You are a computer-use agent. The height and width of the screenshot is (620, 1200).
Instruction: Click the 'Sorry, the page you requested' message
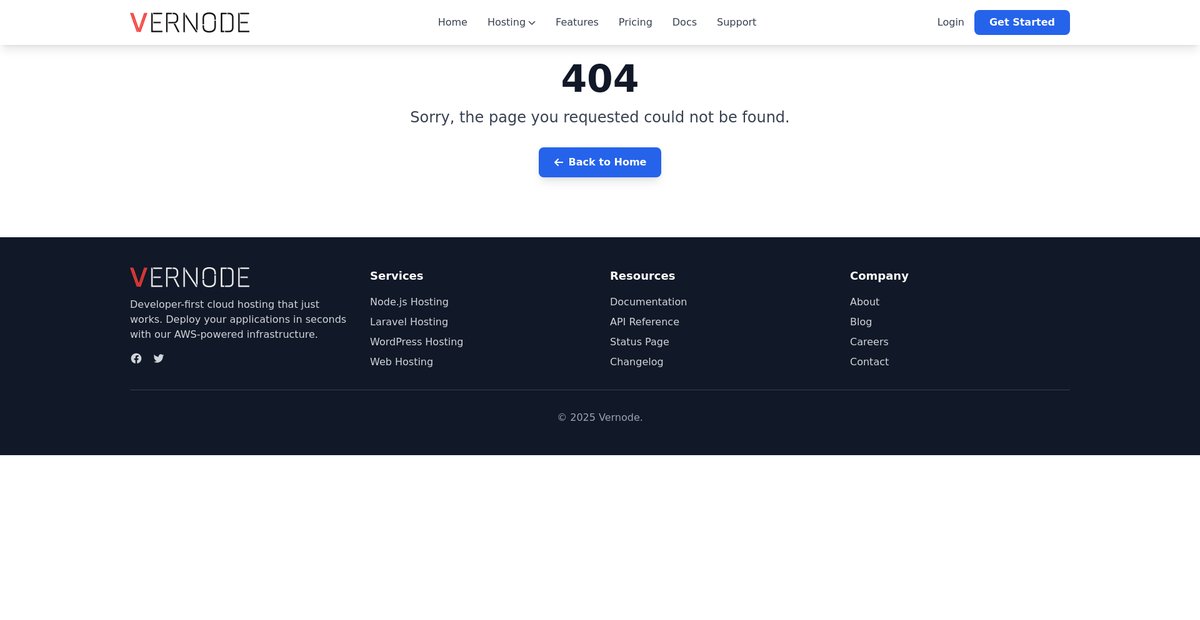click(x=600, y=117)
